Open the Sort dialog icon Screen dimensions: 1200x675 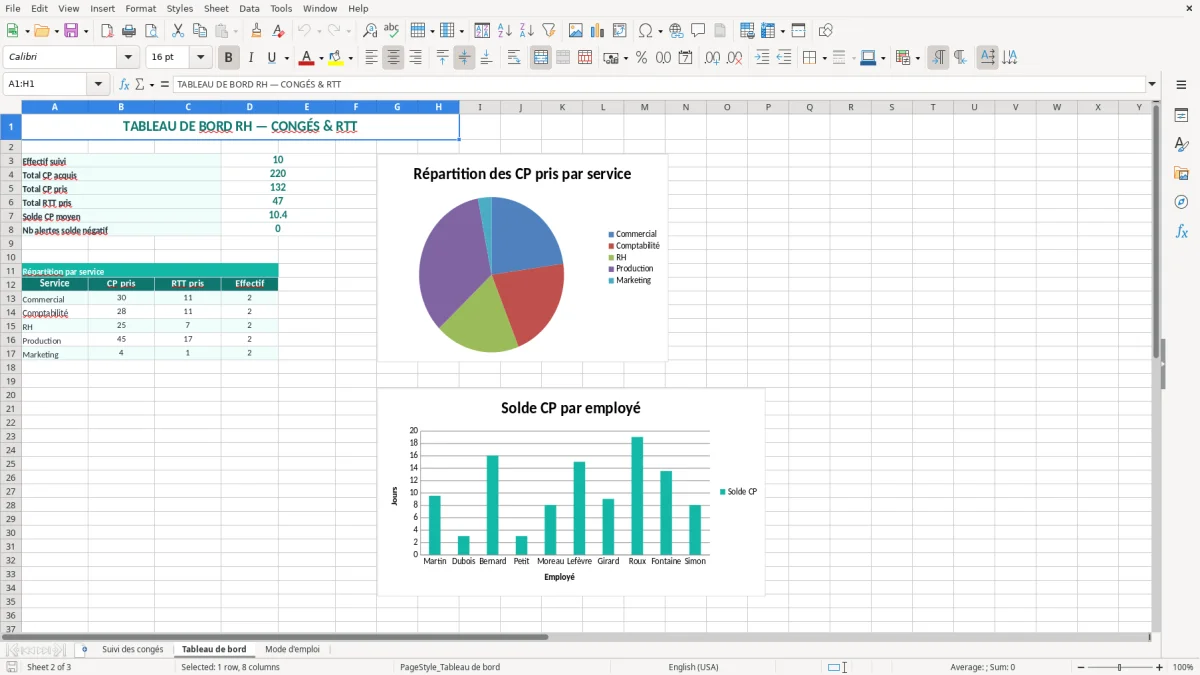pyautogui.click(x=482, y=31)
